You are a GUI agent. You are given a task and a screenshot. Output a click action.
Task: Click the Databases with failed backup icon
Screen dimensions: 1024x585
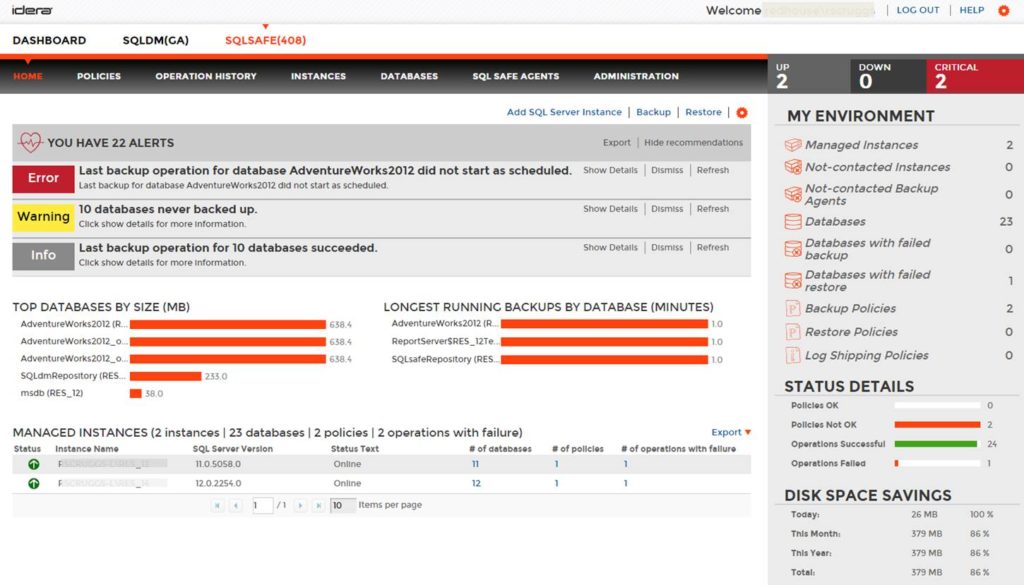[793, 249]
